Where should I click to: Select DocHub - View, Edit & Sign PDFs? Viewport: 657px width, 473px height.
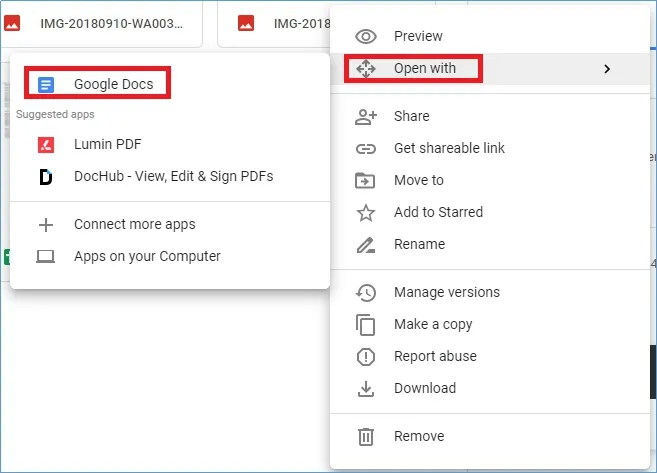[x=170, y=177]
